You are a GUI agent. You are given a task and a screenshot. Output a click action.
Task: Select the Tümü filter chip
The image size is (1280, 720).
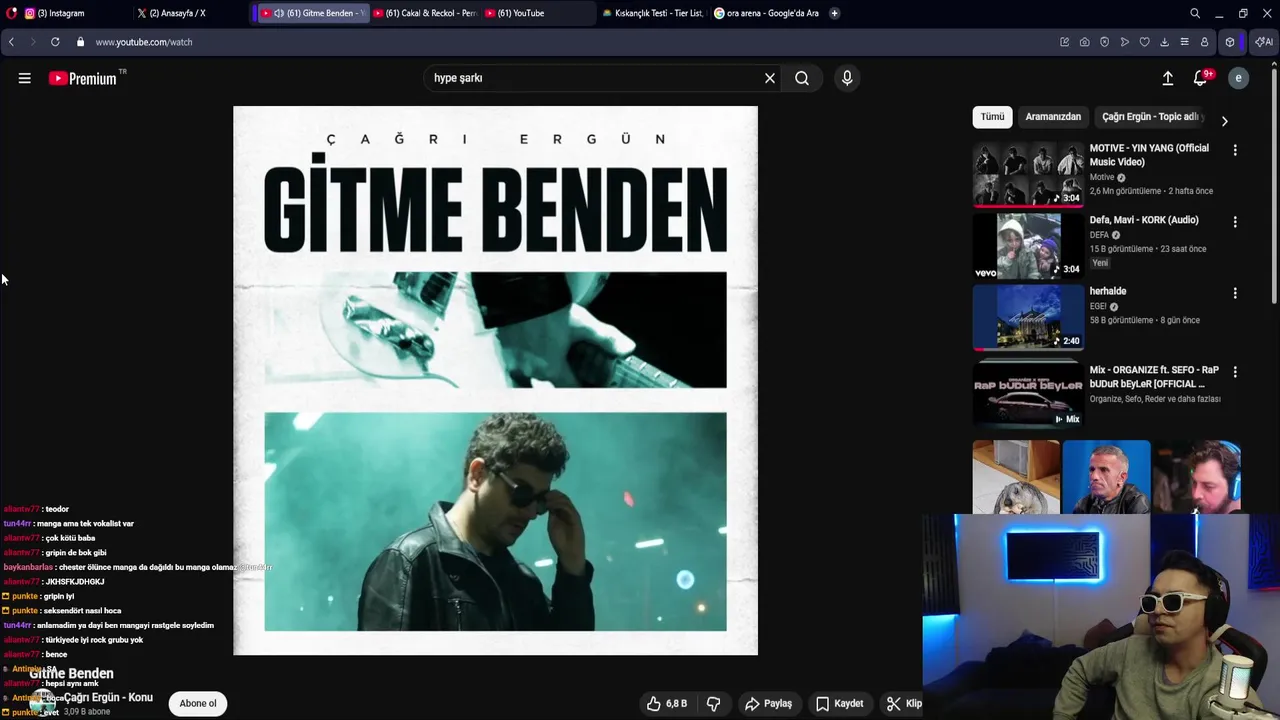992,117
